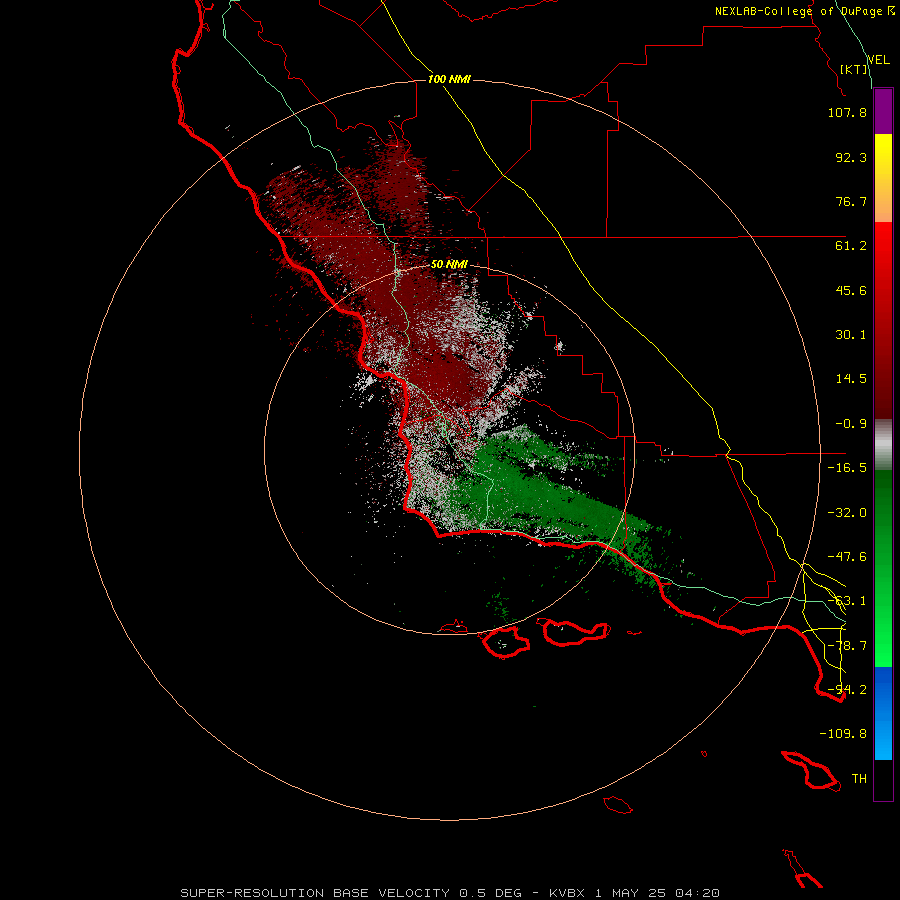Select the 76.7 velocity scale value
900x900 pixels.
(851, 201)
